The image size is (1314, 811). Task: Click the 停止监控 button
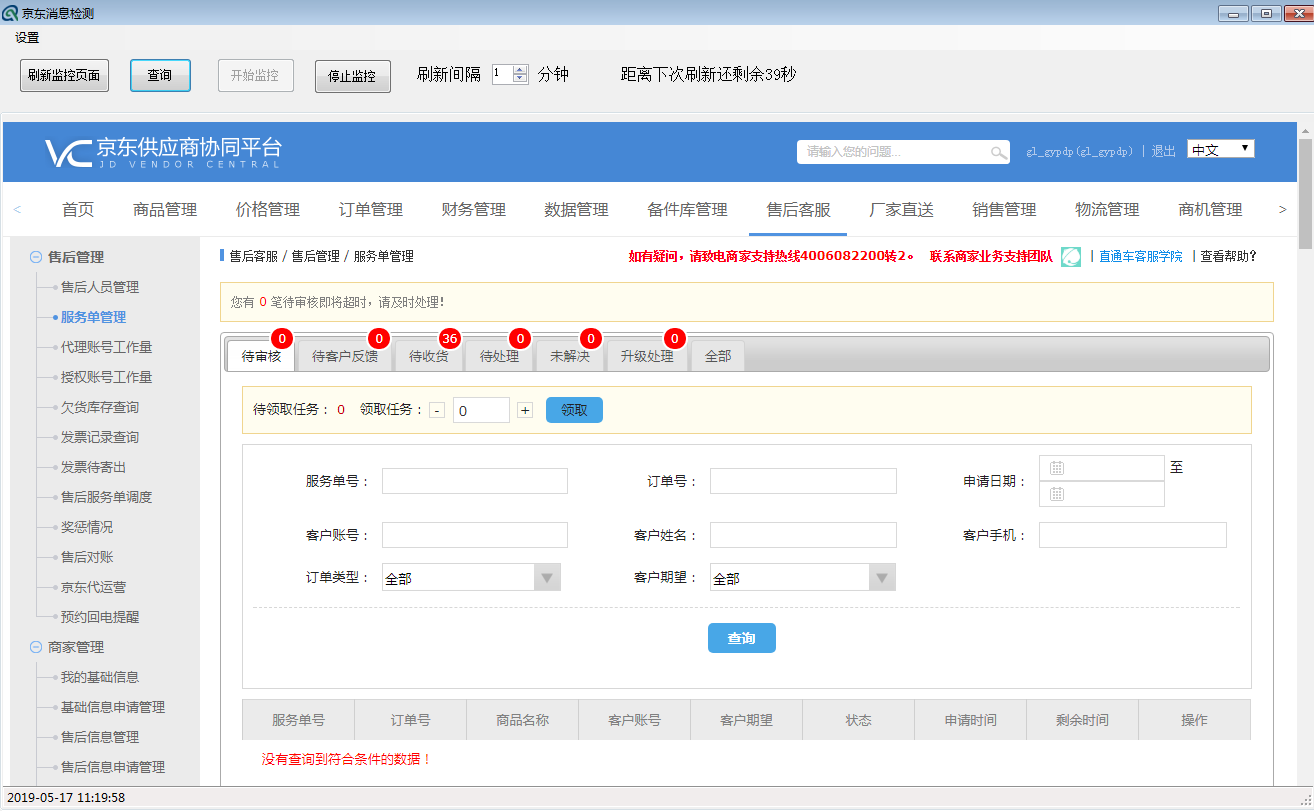pos(351,76)
